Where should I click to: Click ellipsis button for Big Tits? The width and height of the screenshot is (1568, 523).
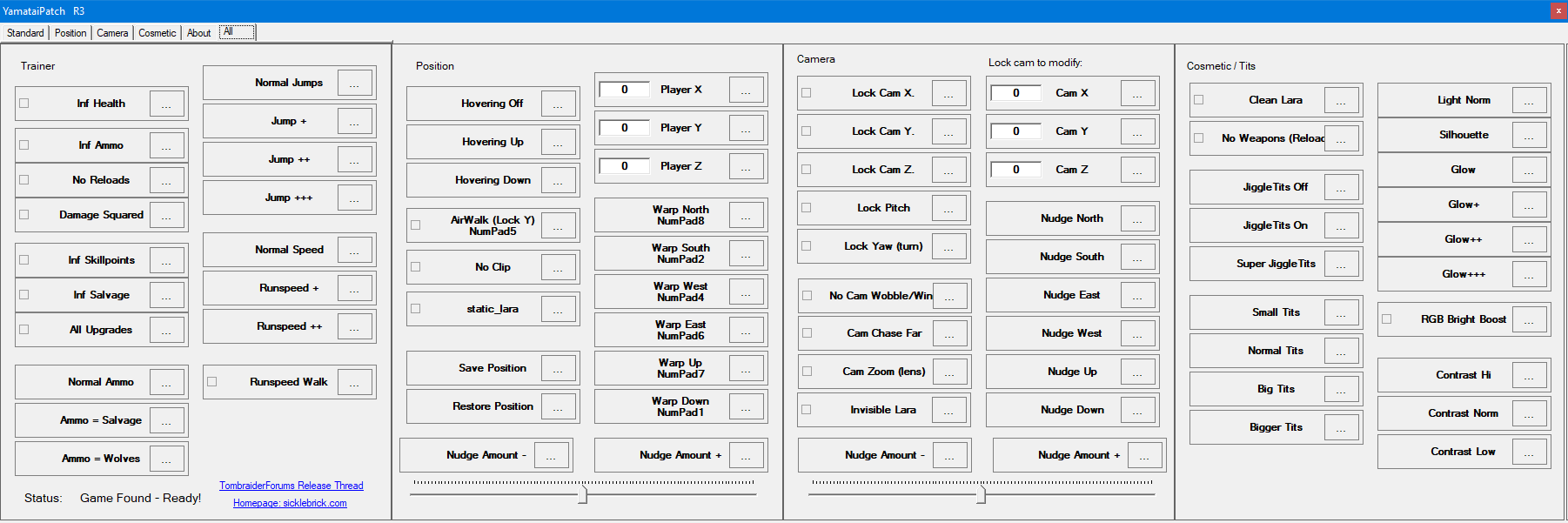[x=1342, y=389]
